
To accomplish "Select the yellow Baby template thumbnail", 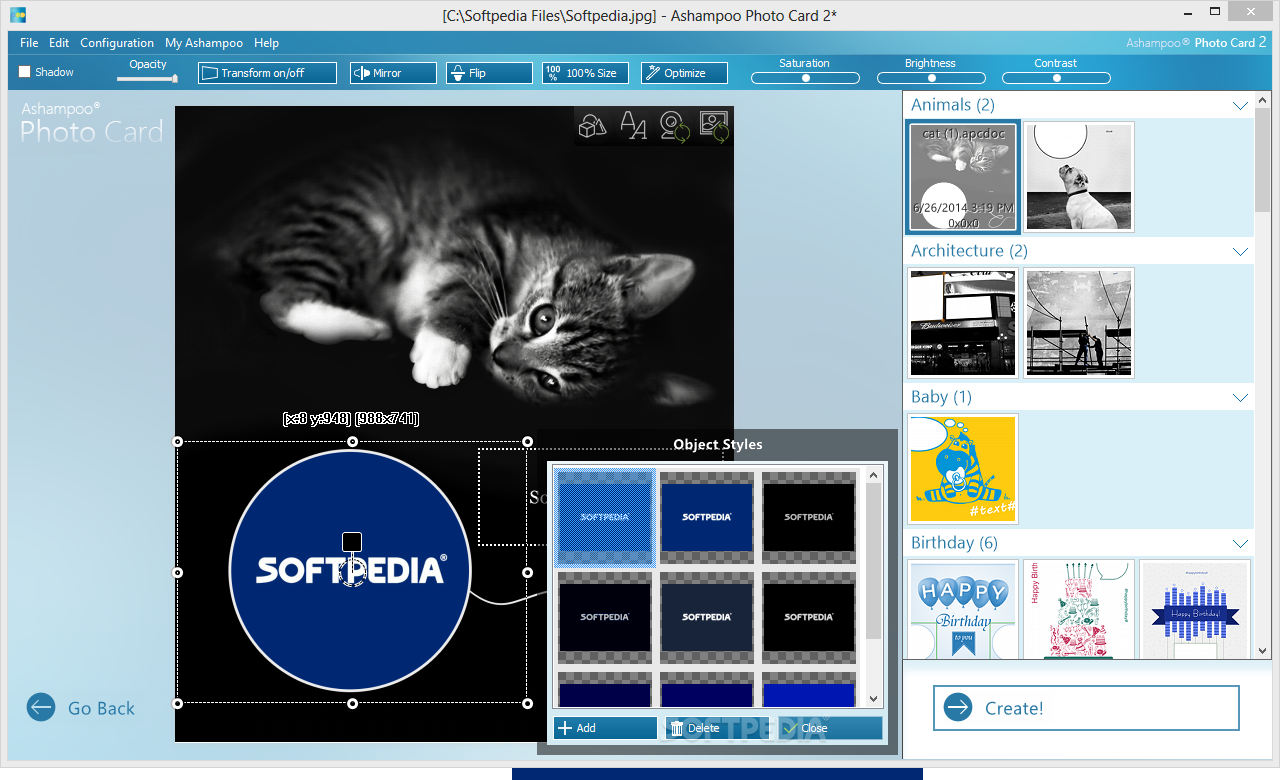I will point(963,469).
